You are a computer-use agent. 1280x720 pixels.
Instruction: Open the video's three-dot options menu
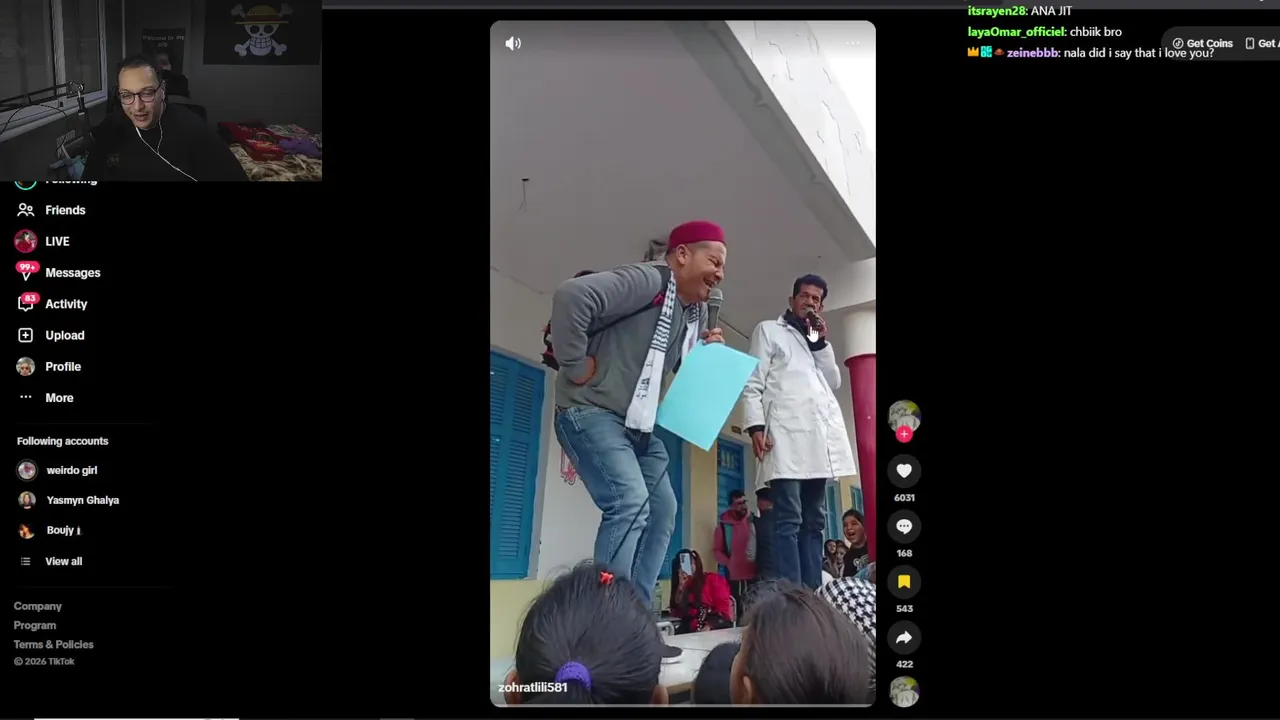pyautogui.click(x=852, y=43)
